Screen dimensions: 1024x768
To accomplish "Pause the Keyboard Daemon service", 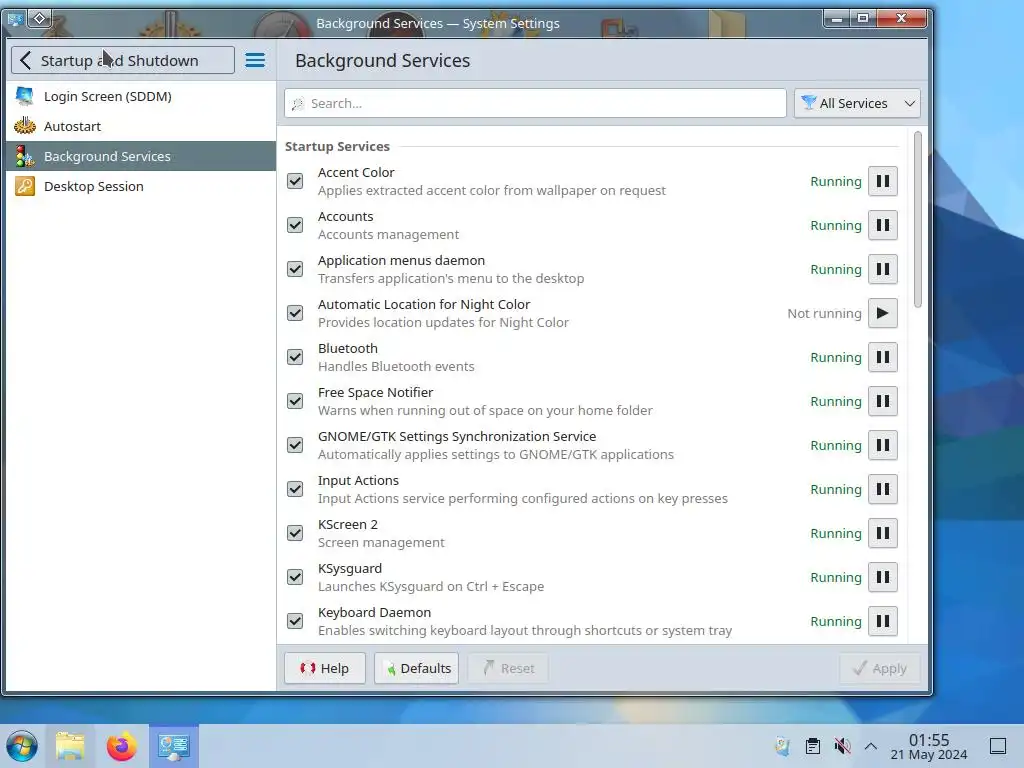I will pos(882,621).
